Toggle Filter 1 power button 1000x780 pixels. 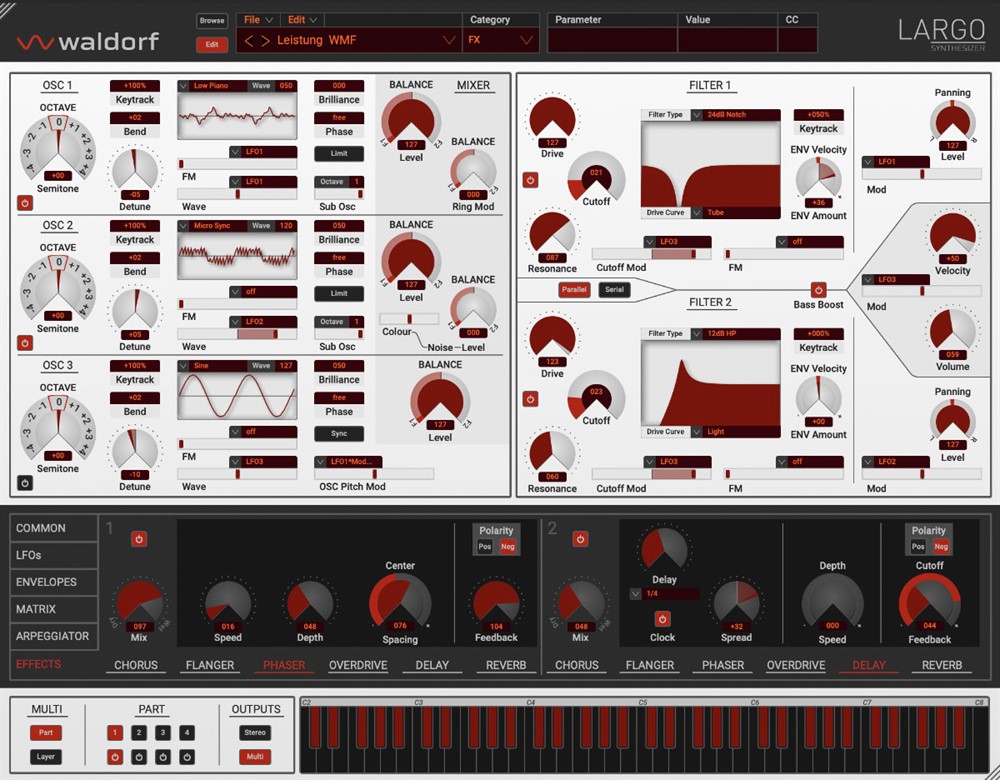530,180
